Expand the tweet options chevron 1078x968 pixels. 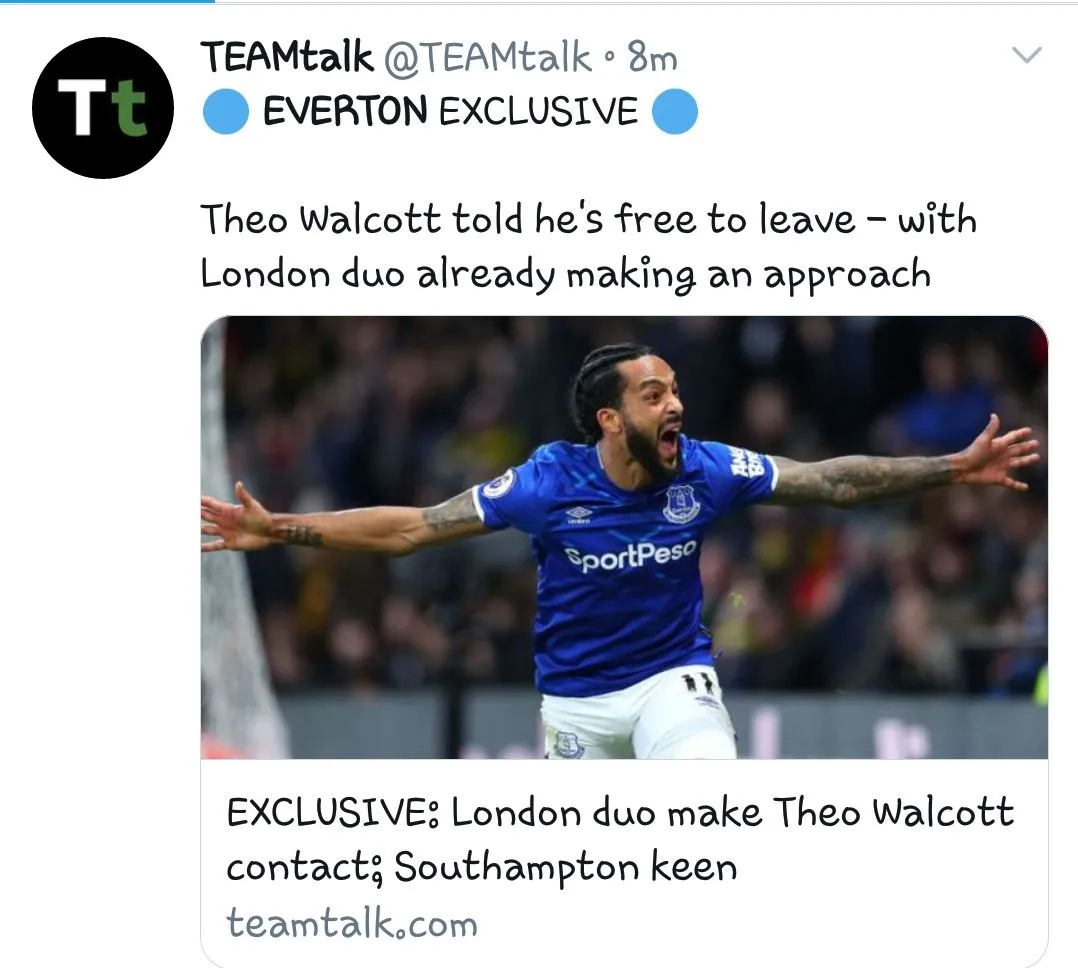click(1027, 54)
